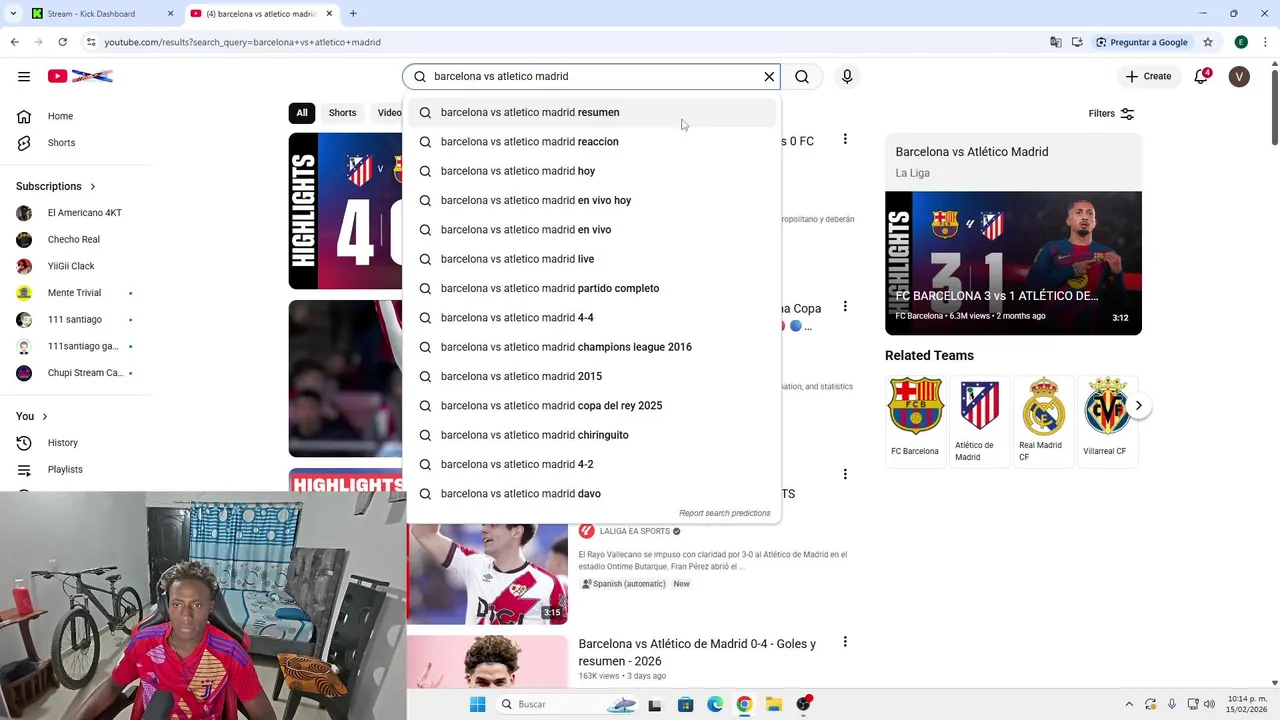
Task: Show hidden system tray icons
Action: 1129,704
